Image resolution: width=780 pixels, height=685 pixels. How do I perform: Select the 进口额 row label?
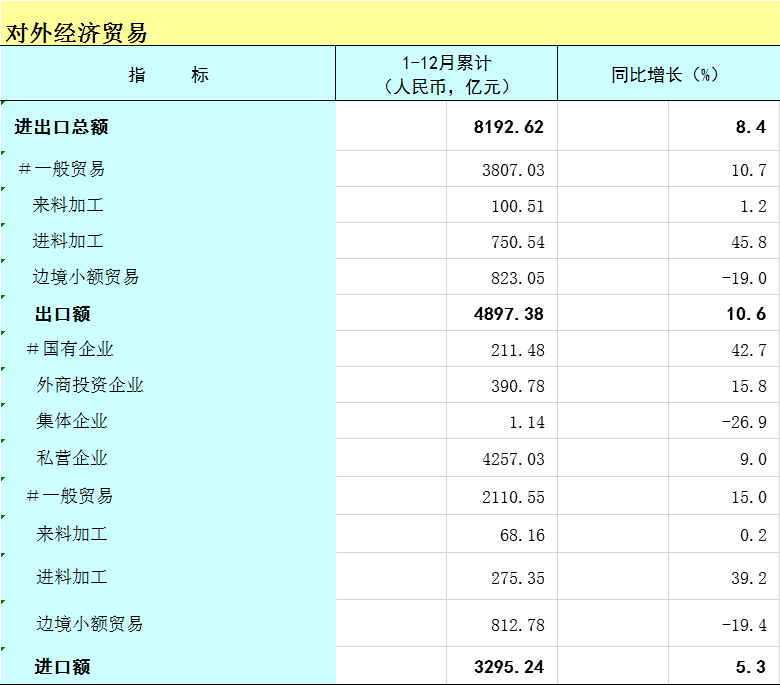pos(63,666)
